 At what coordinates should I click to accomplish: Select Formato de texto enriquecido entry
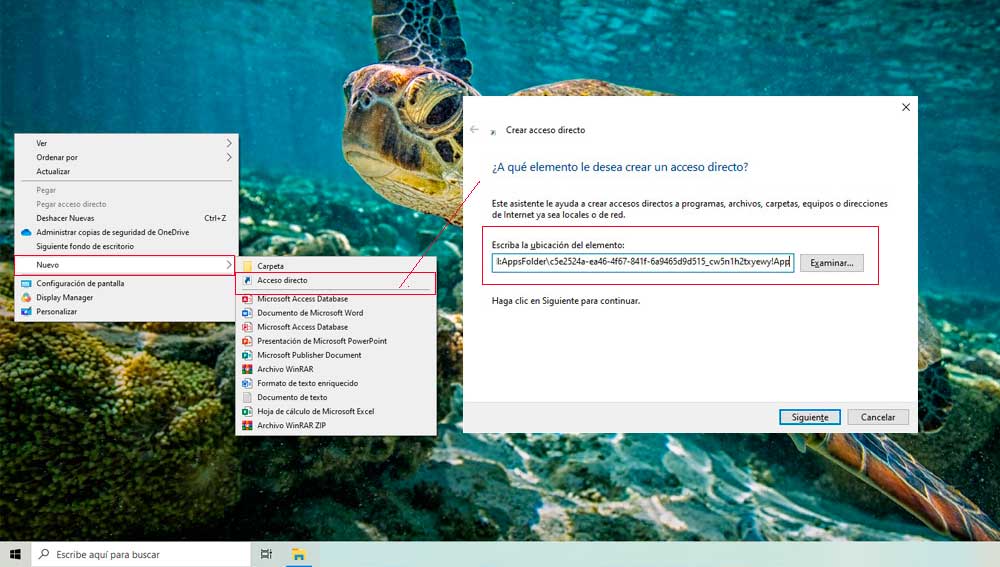pos(307,383)
